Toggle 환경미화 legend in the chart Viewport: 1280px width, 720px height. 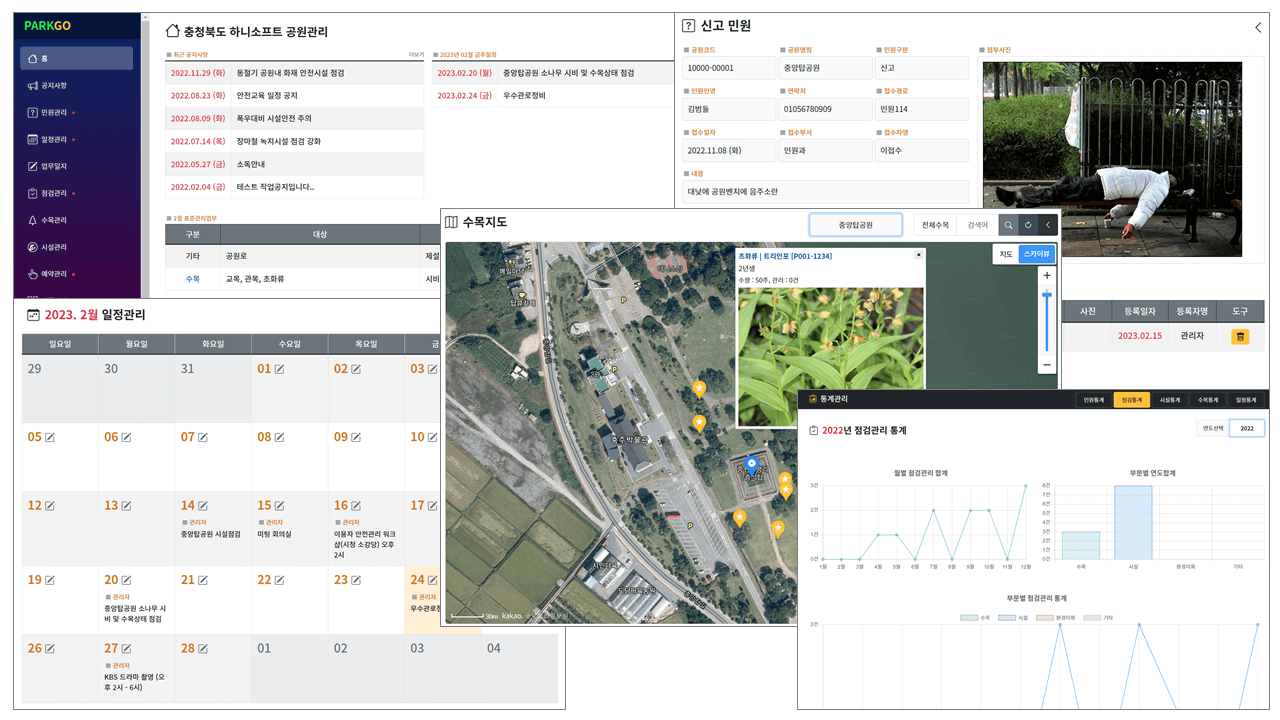(1058, 618)
